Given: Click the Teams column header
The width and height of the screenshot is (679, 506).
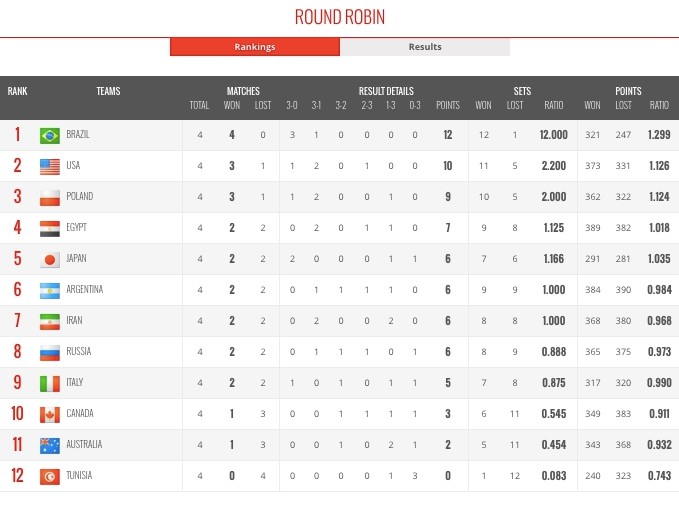Looking at the screenshot, I should point(108,91).
